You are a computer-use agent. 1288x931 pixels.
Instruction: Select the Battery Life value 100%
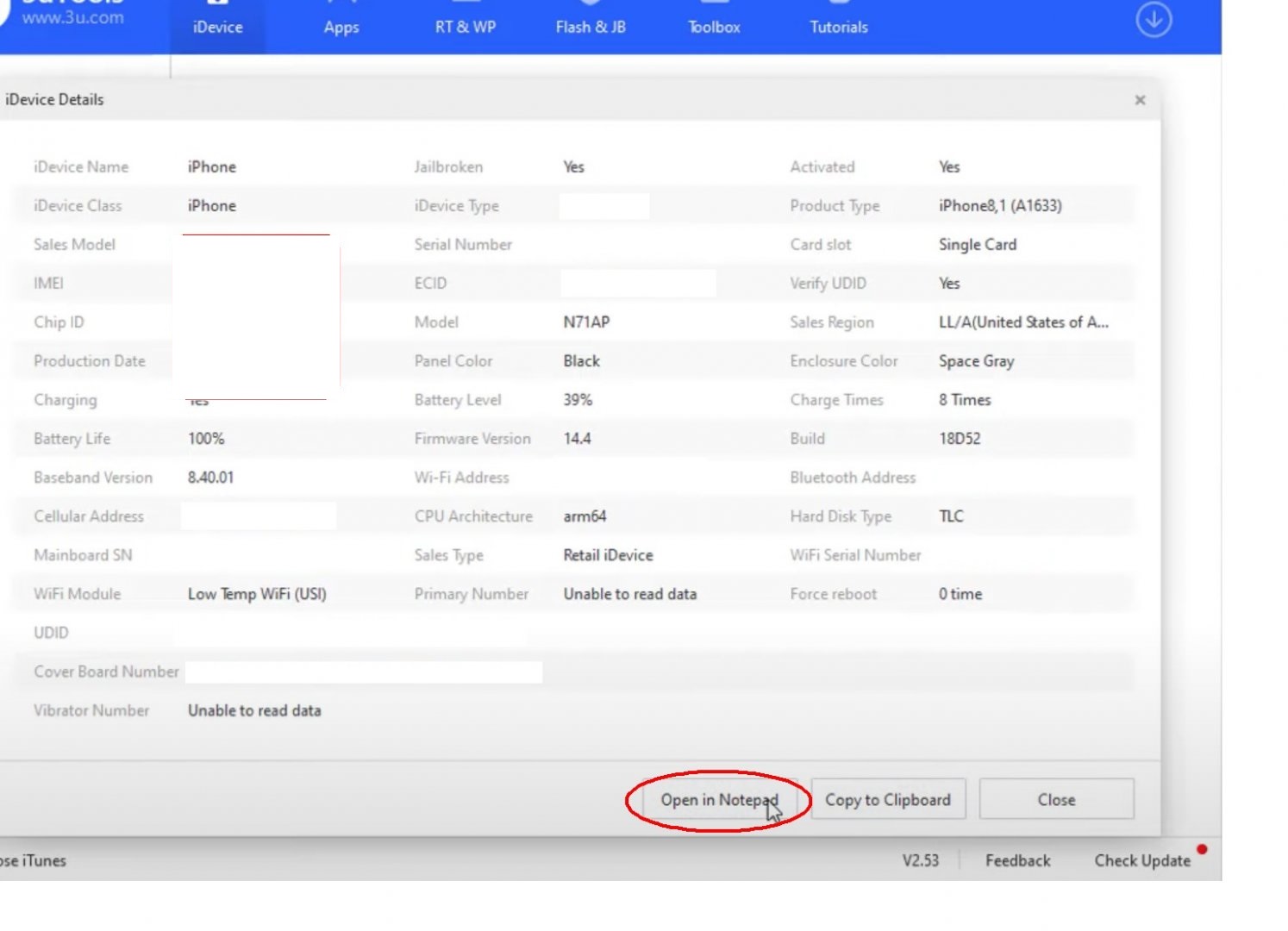click(206, 439)
